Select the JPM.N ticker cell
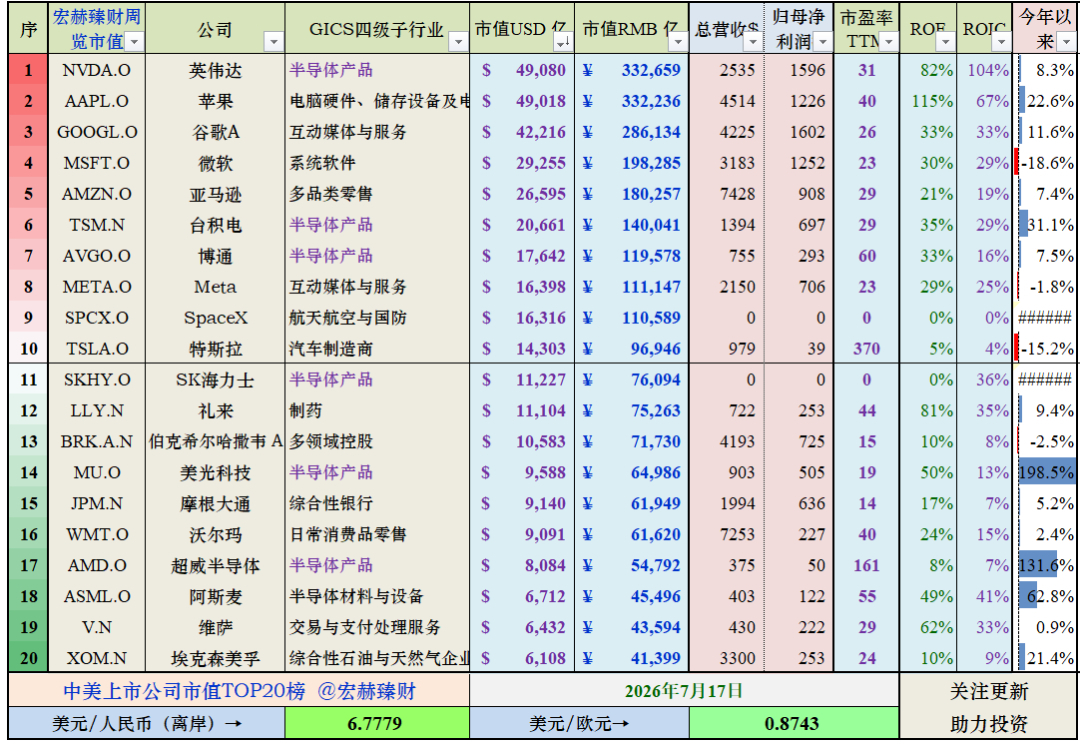The image size is (1080, 744). point(96,504)
